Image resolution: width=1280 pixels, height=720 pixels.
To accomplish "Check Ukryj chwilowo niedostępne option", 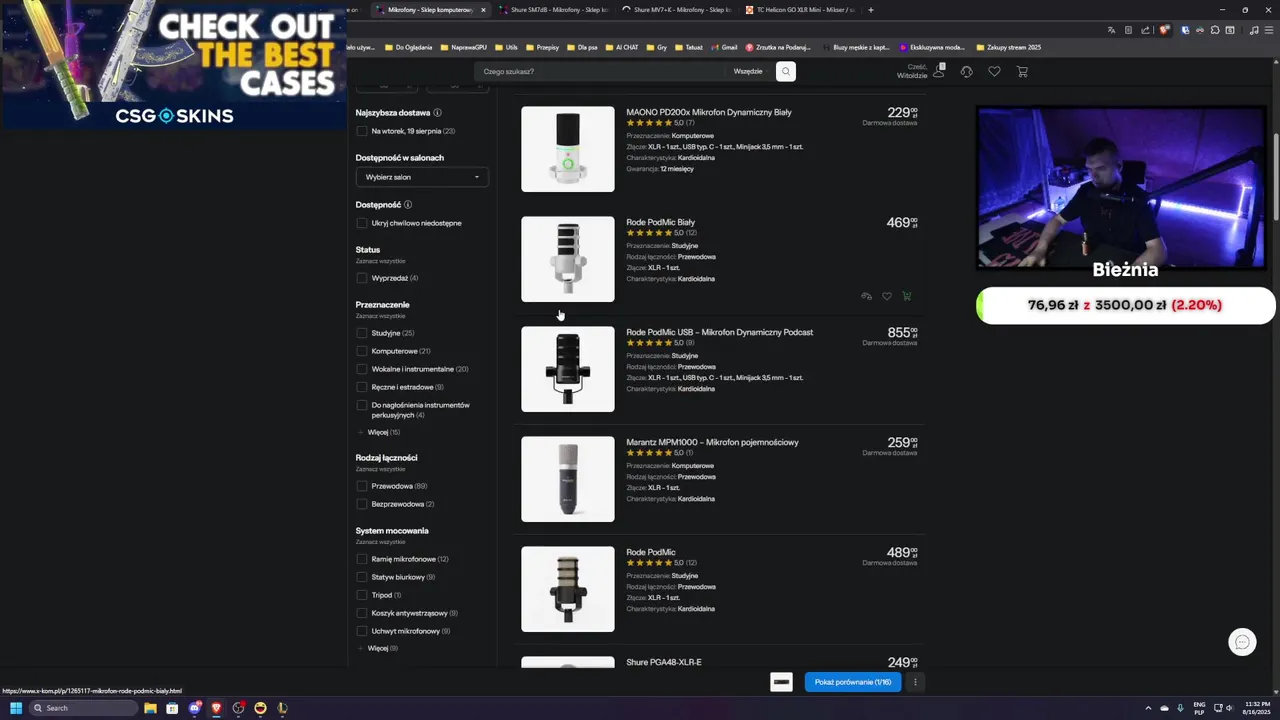I will click(x=362, y=223).
